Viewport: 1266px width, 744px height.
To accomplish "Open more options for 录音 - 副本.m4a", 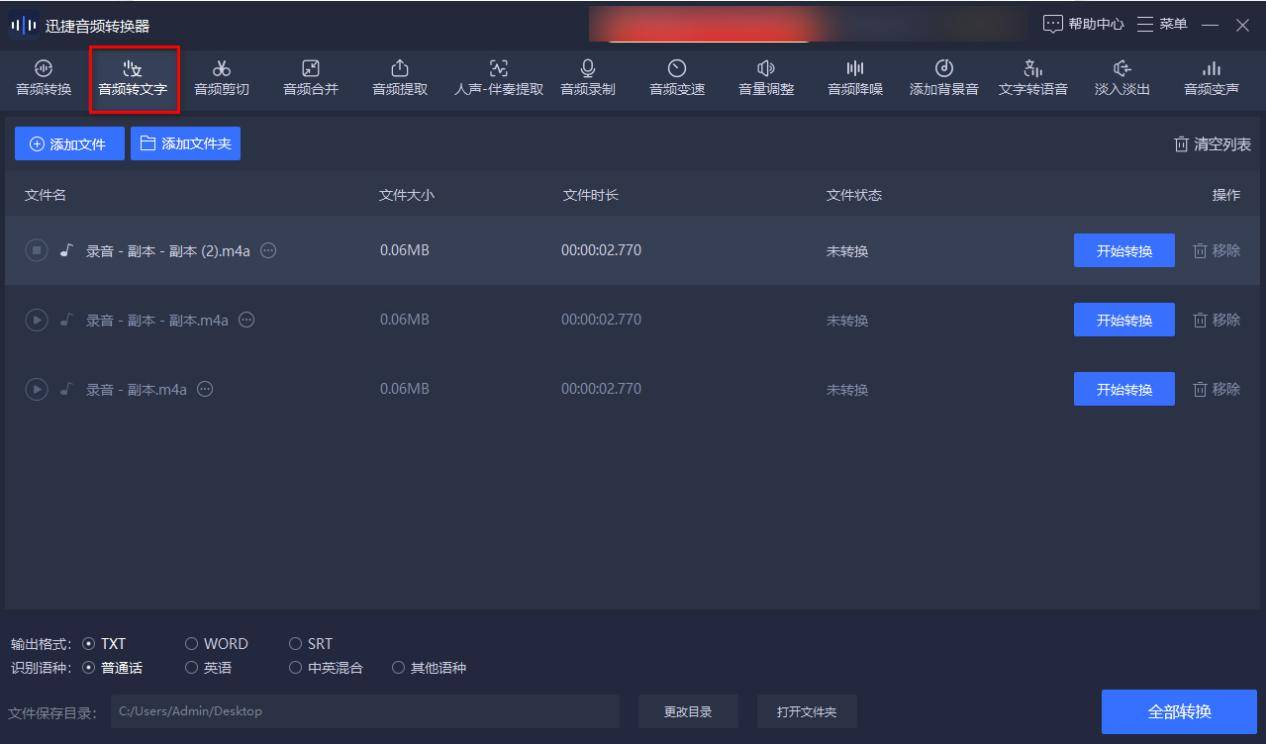I will (x=205, y=389).
